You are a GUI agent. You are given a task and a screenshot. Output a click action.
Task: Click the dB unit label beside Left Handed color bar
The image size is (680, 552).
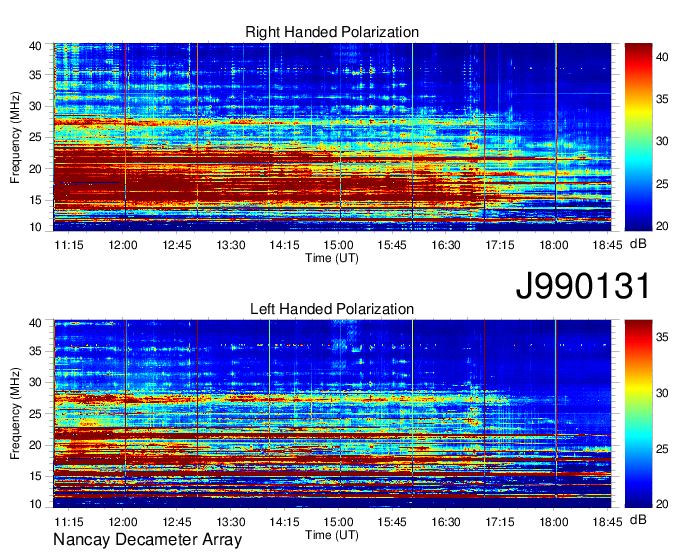(x=638, y=520)
